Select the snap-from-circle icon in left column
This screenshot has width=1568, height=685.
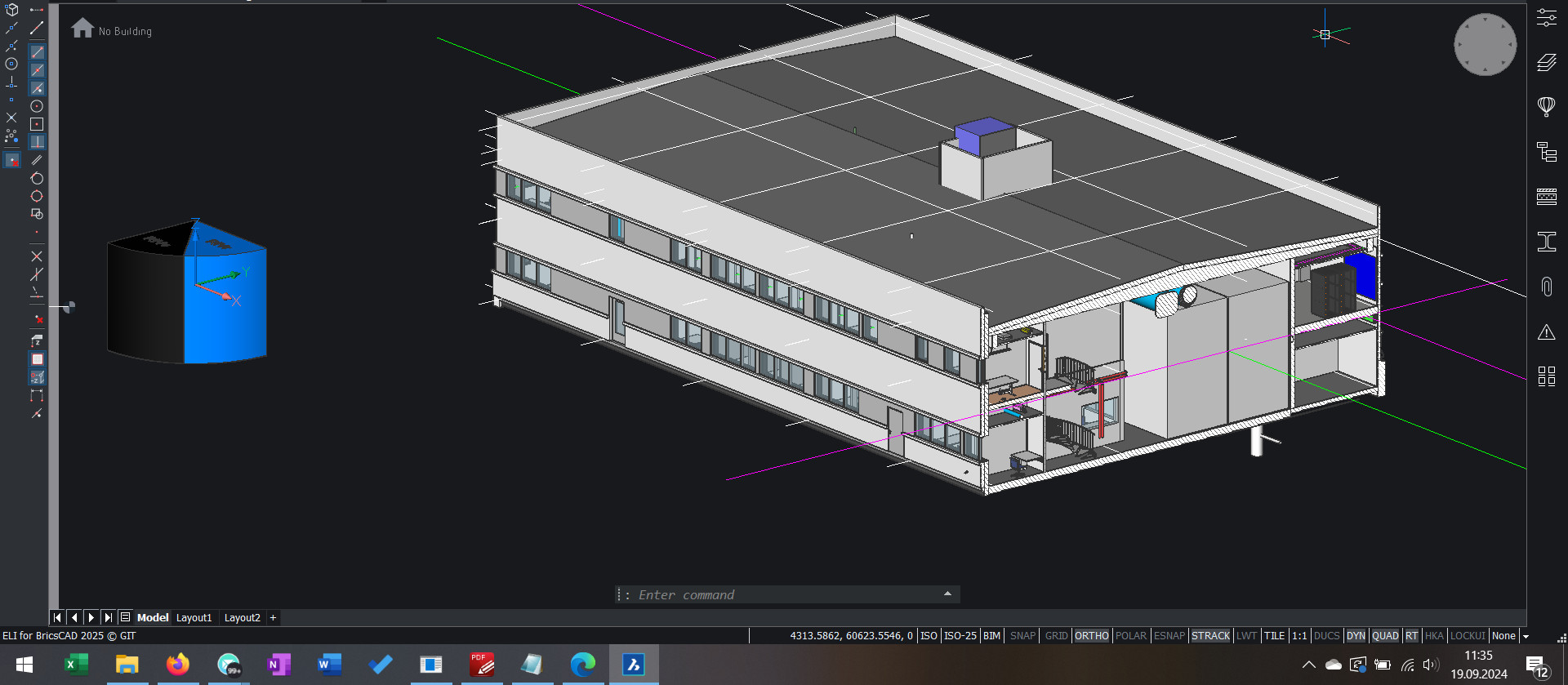[x=11, y=64]
